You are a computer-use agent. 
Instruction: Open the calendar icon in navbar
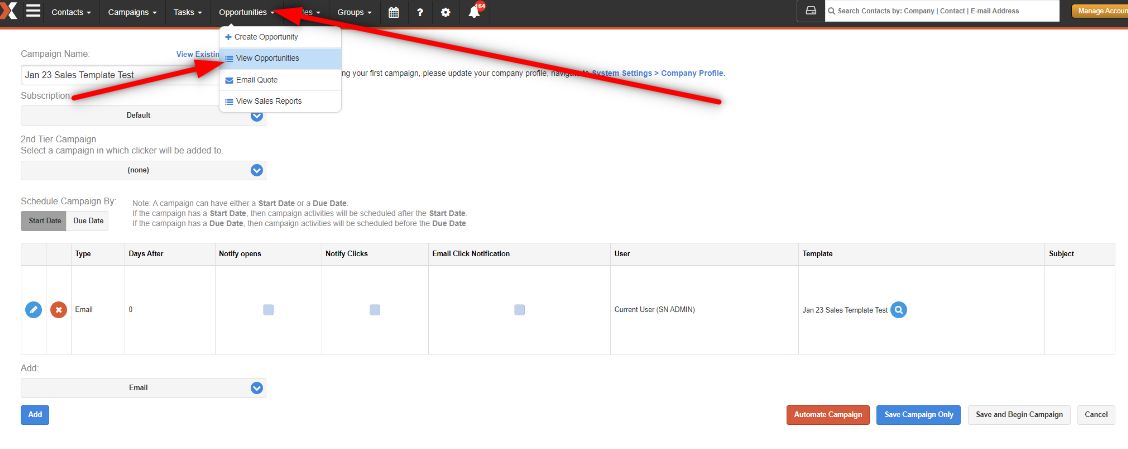(394, 12)
